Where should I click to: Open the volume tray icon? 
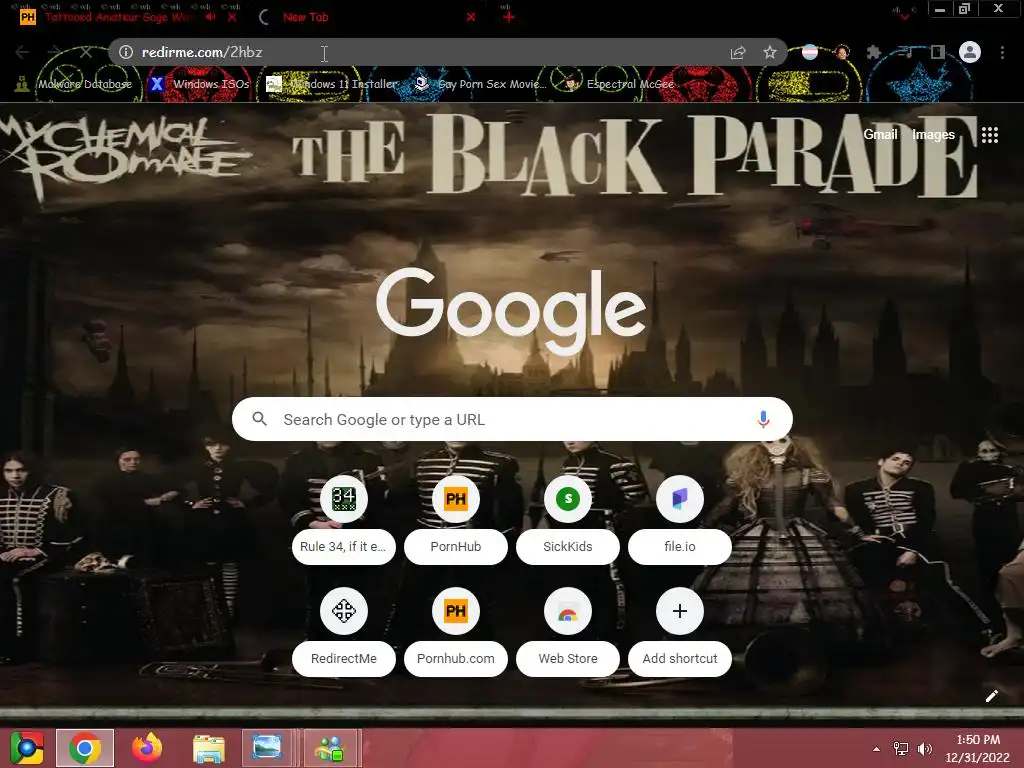click(x=925, y=748)
